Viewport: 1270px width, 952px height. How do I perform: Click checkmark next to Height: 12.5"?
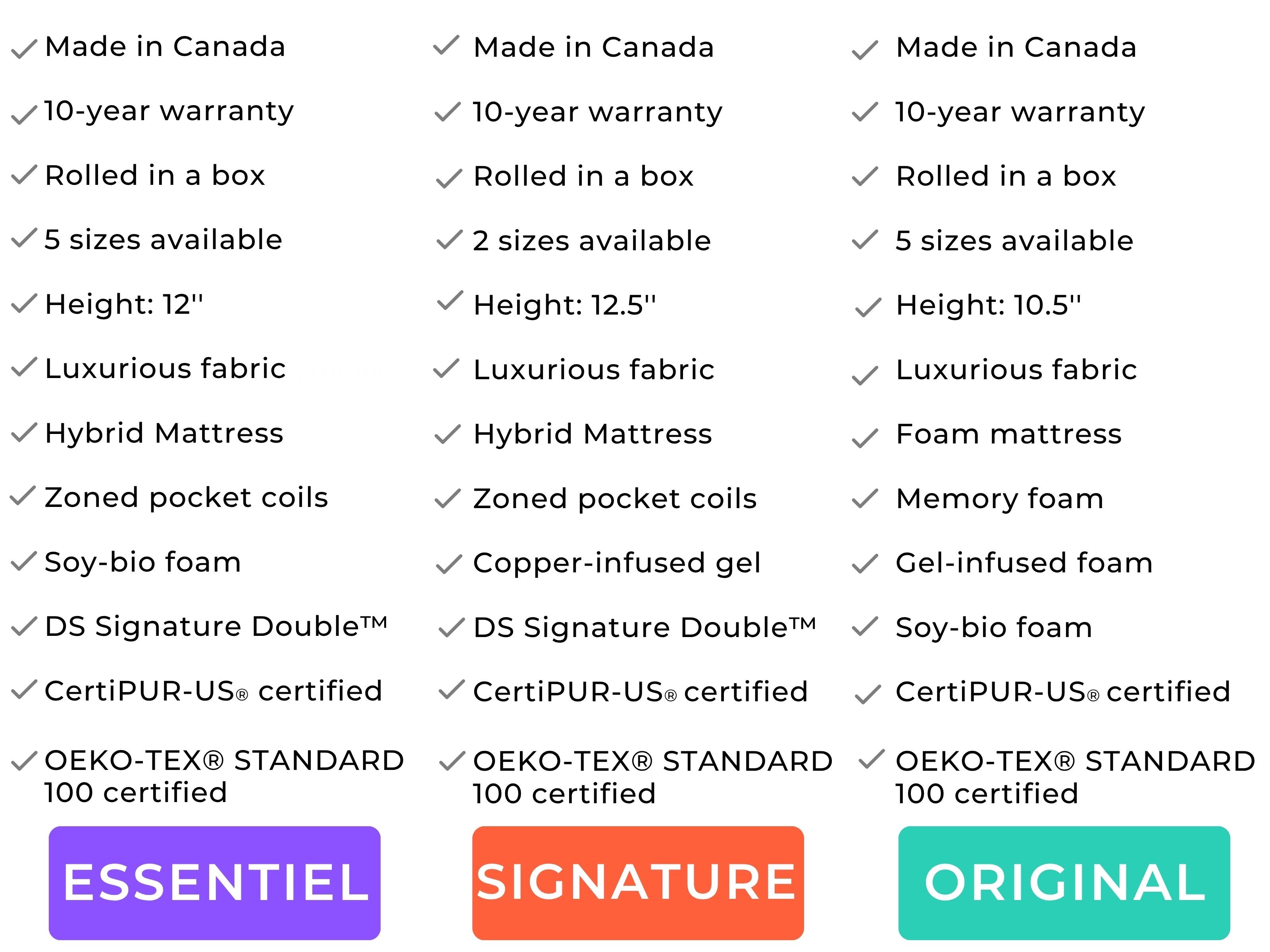pos(450,301)
